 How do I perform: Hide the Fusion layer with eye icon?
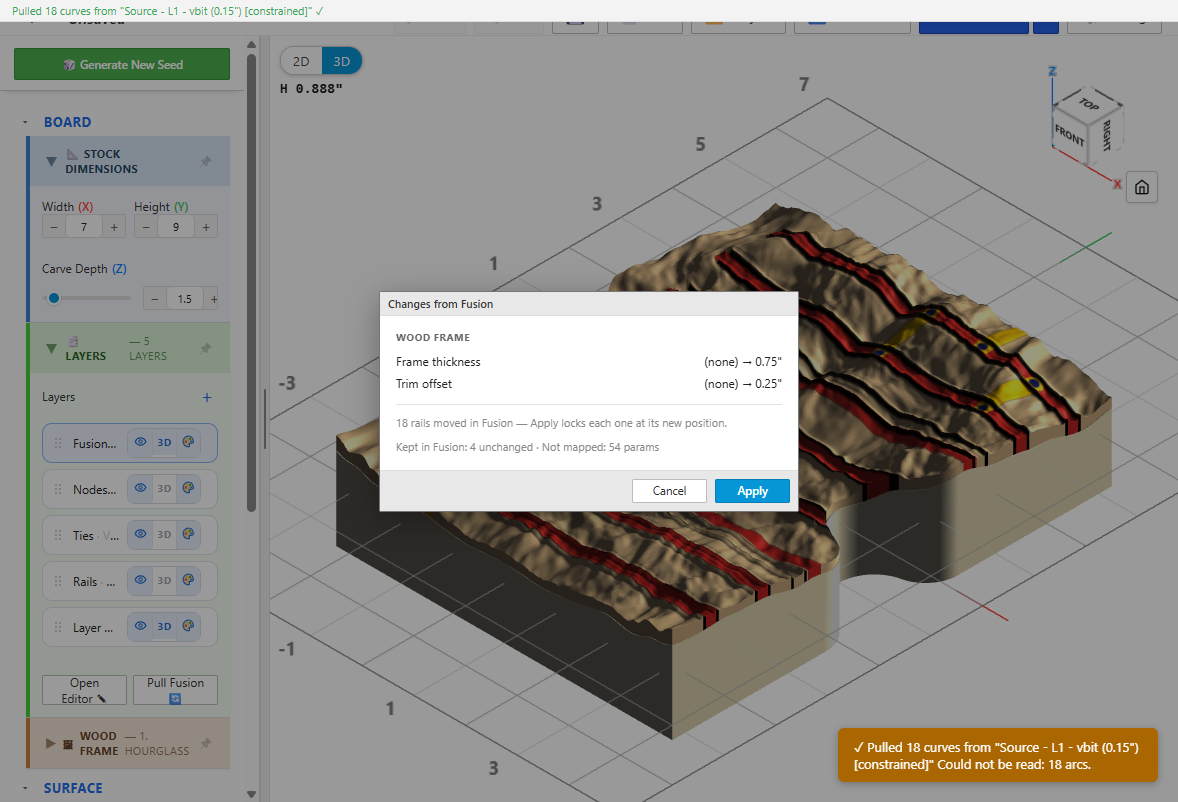[140, 442]
